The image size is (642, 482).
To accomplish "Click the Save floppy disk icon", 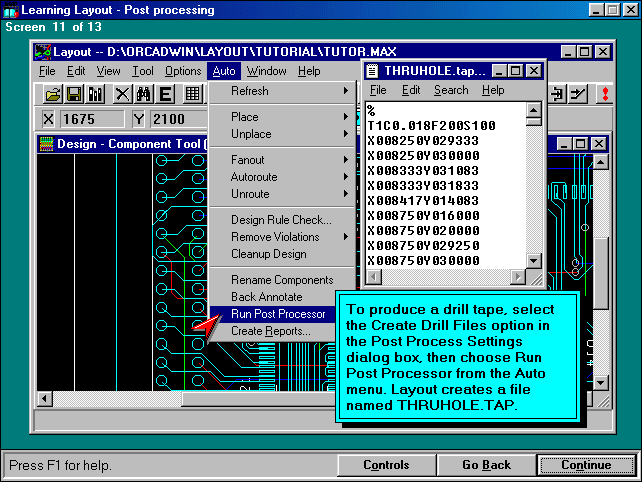I will click(x=74, y=94).
